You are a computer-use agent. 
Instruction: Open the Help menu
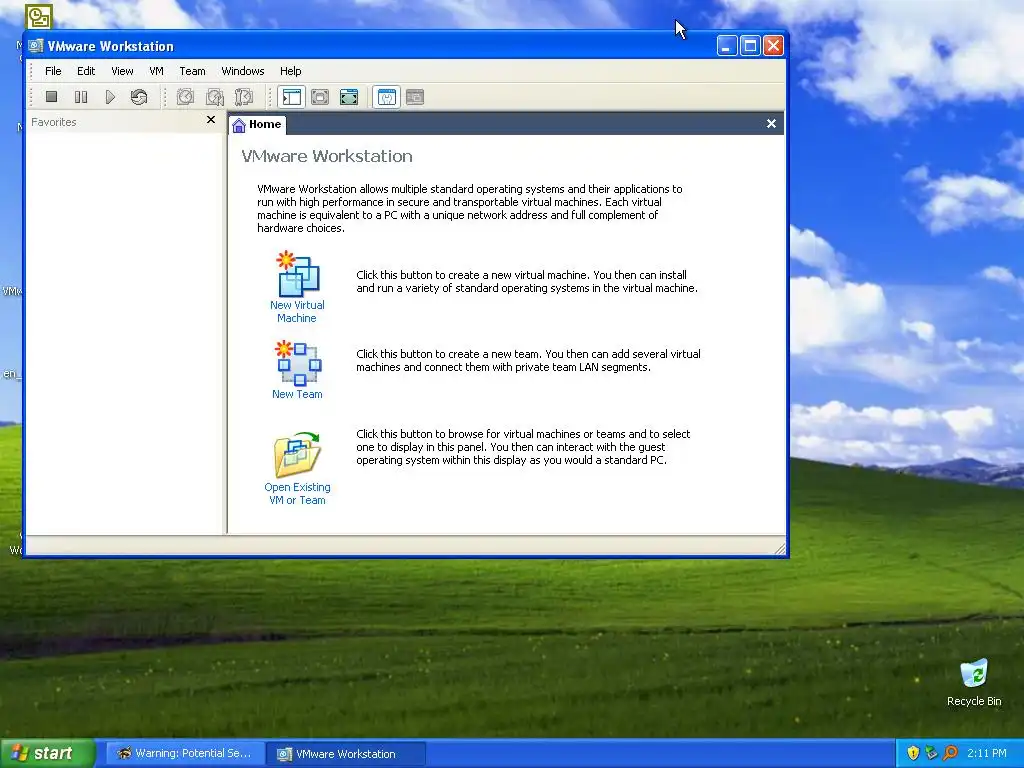tap(291, 71)
